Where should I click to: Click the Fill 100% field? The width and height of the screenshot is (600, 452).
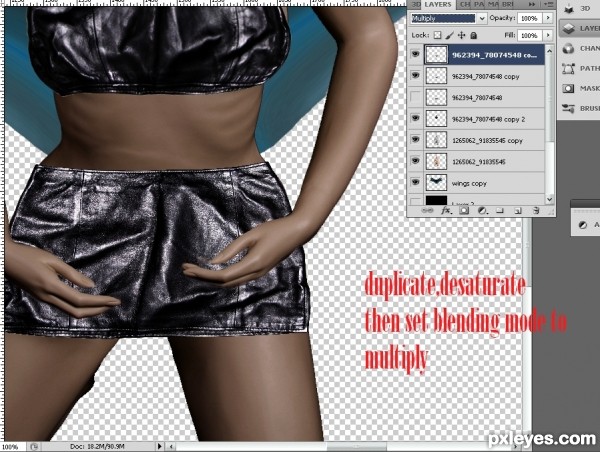530,35
